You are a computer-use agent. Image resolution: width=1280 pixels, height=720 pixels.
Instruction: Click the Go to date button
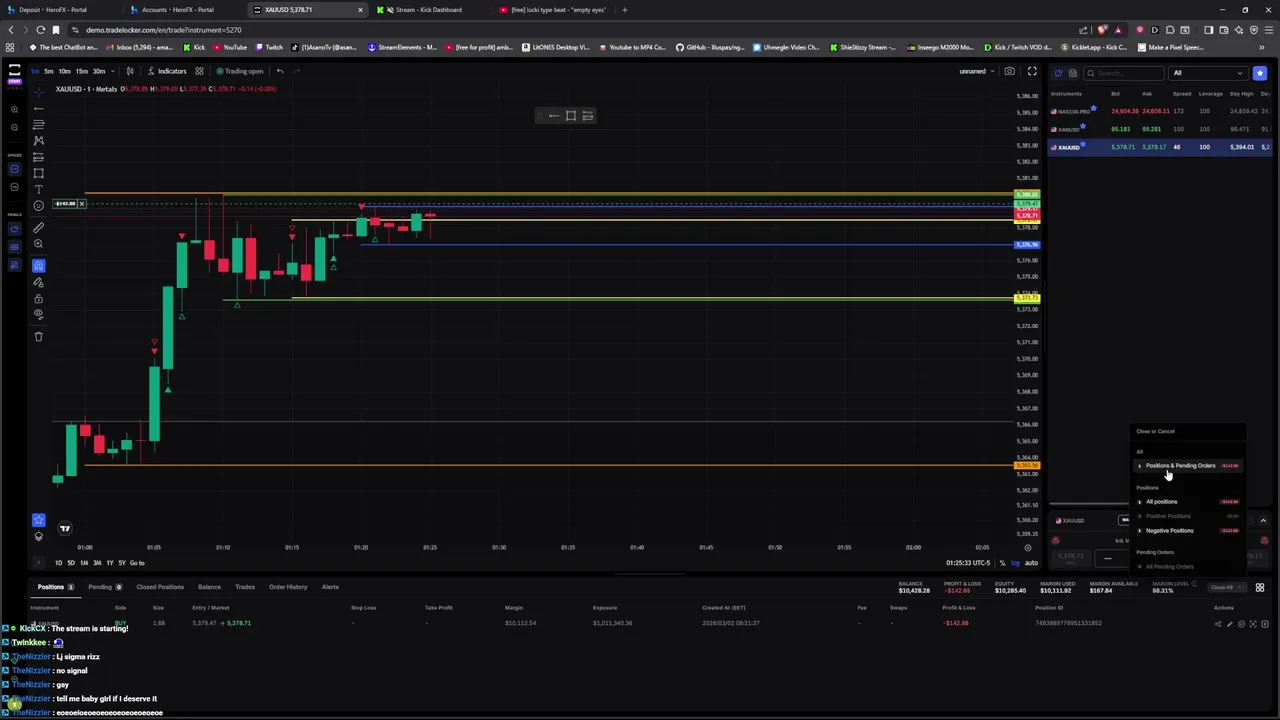[137, 563]
